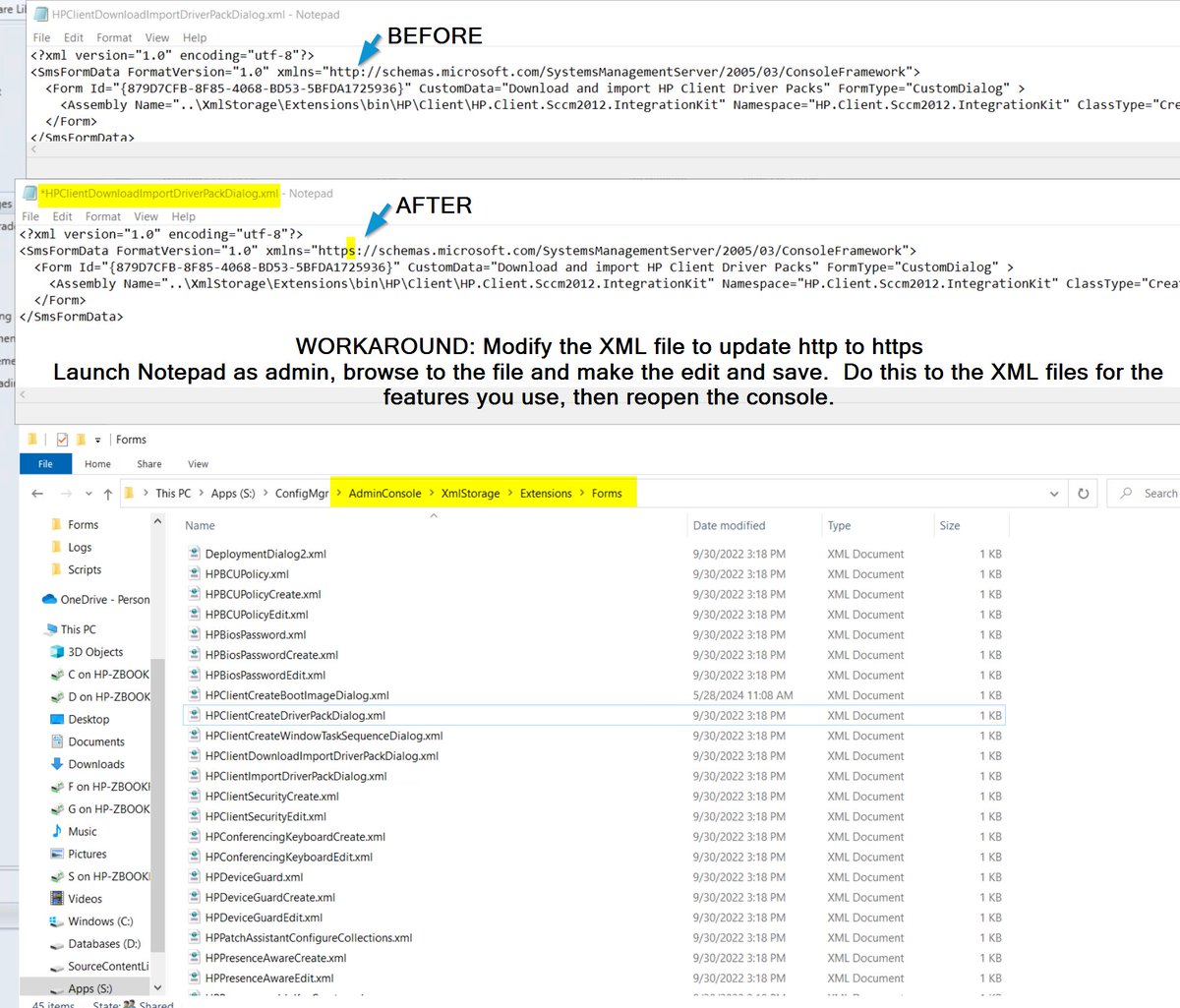This screenshot has height=1008, width=1180.
Task: Click the 3D Objects folder icon
Action: [x=57, y=652]
